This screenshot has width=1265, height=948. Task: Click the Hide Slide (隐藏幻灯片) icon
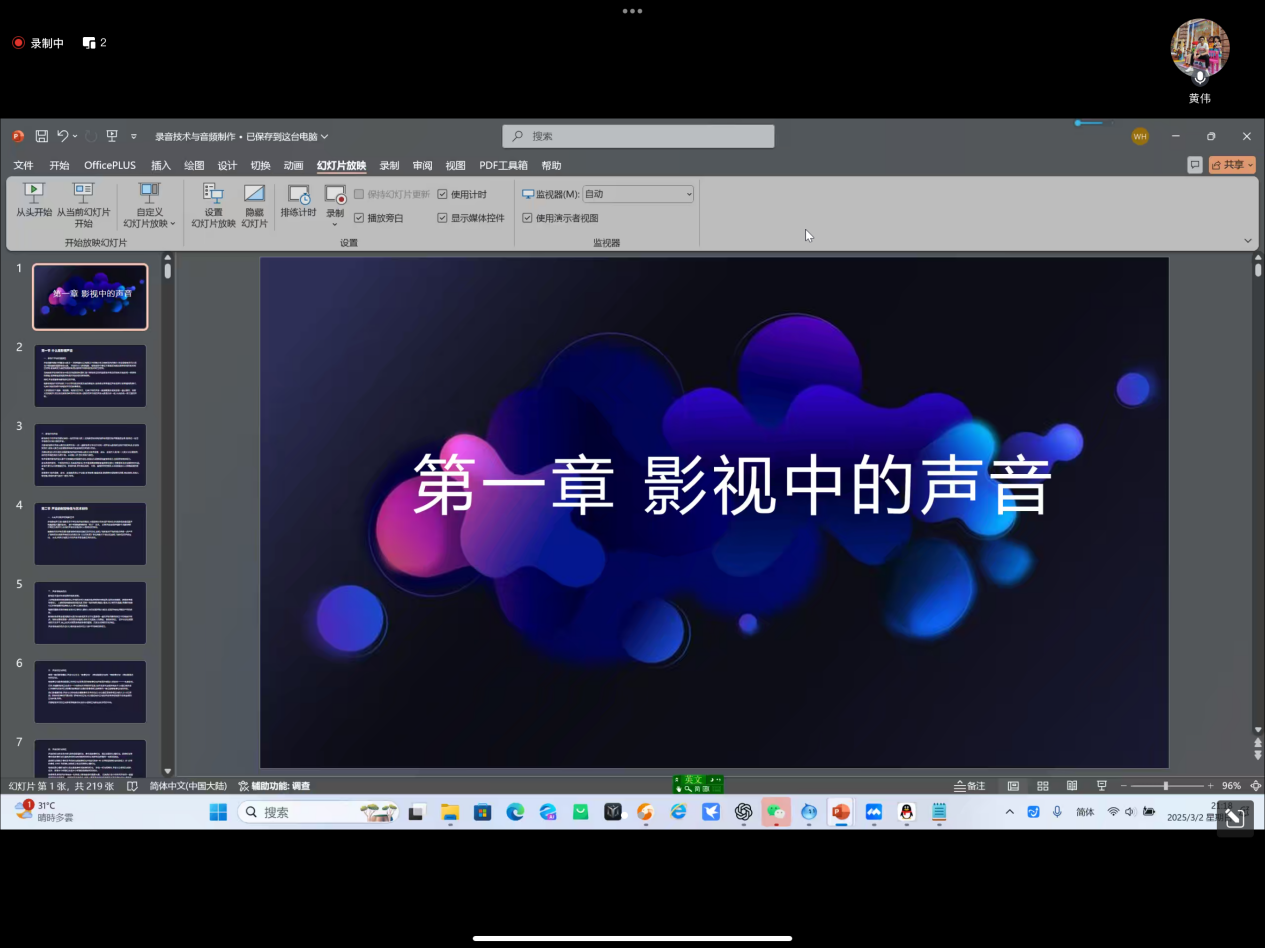(255, 205)
